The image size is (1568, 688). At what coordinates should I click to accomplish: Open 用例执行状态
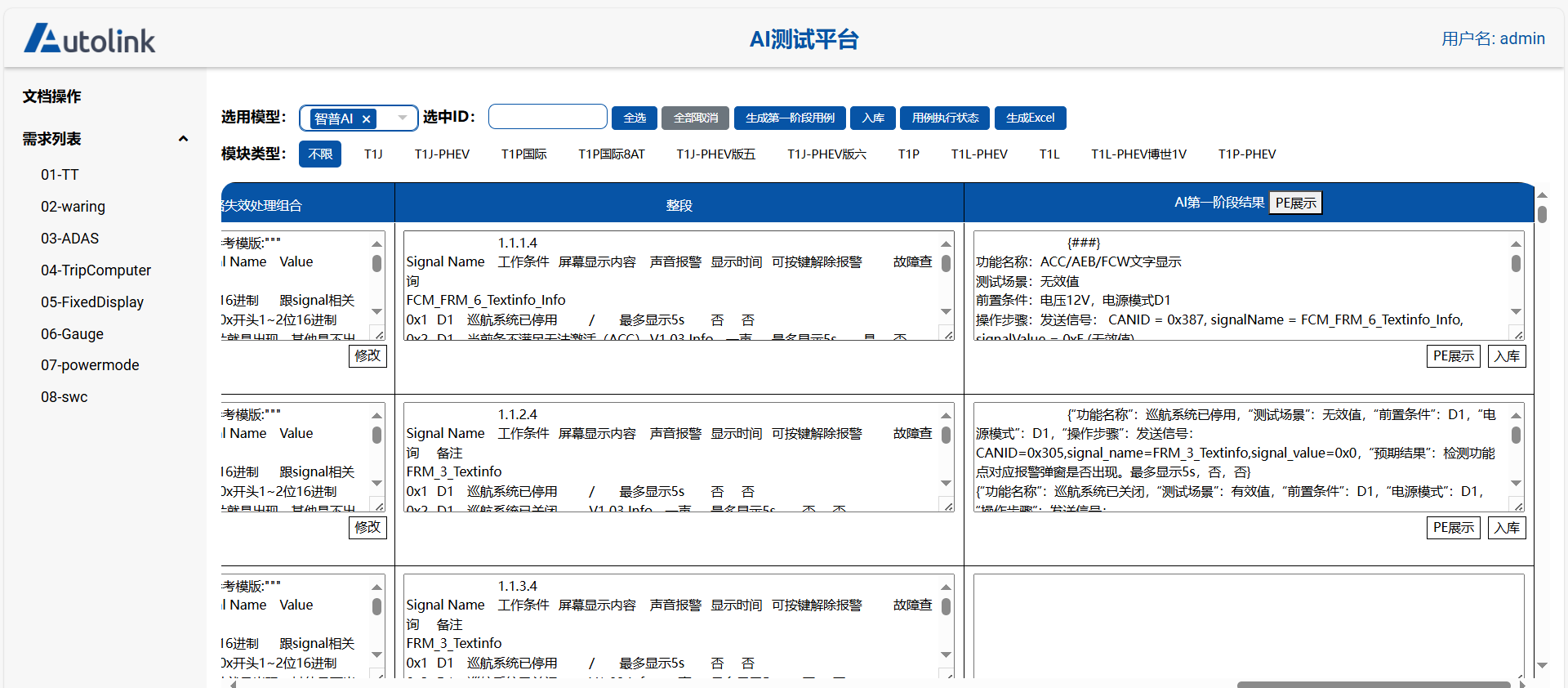coord(945,118)
